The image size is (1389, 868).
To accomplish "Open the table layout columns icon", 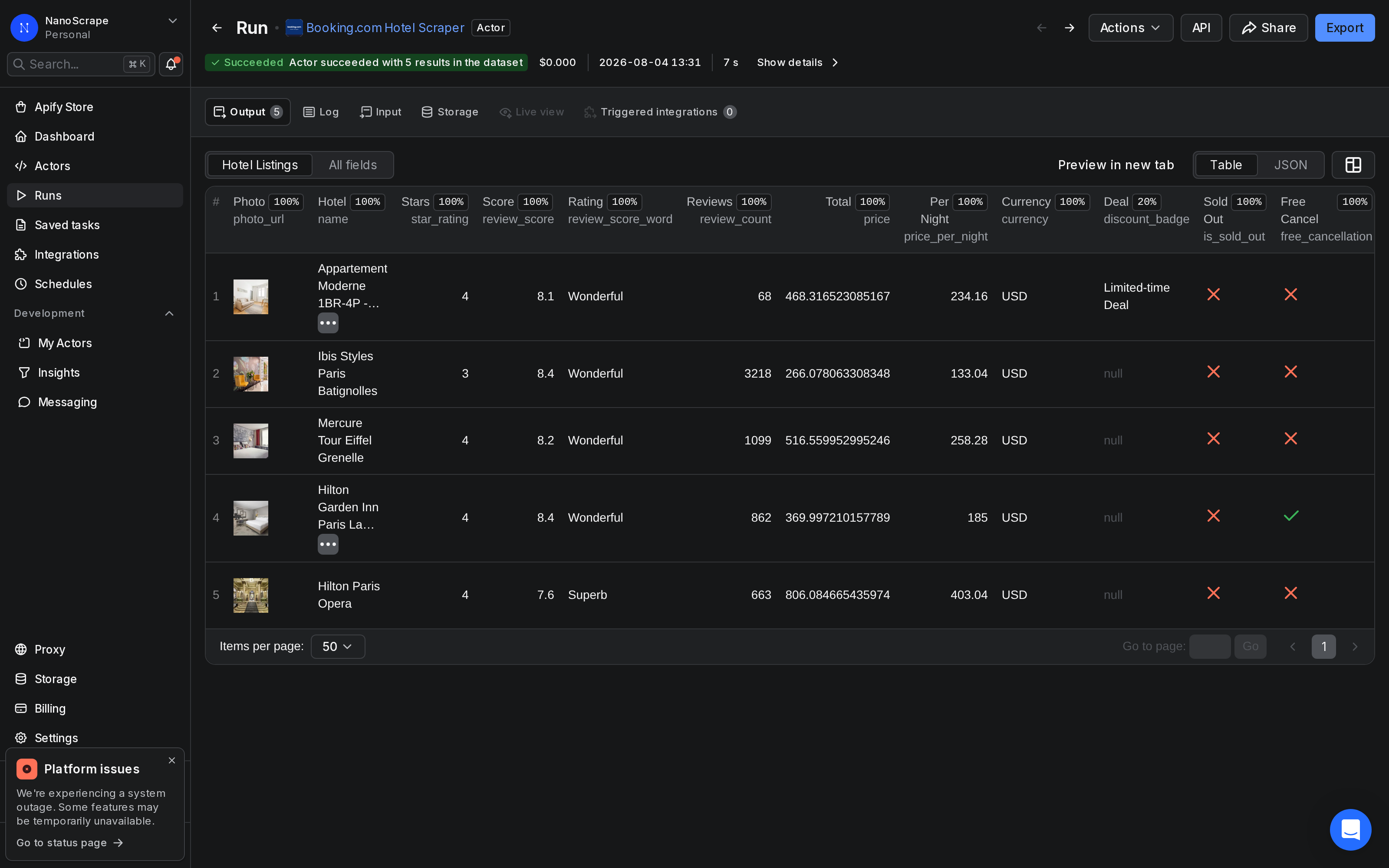I will [x=1353, y=165].
